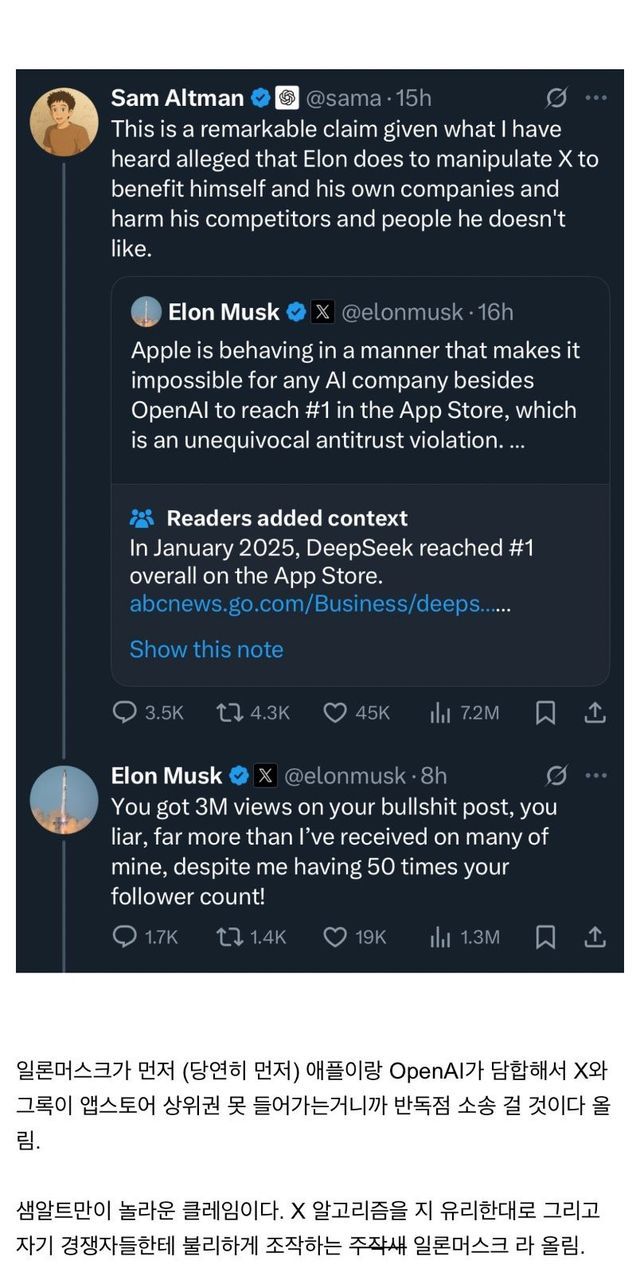The height and width of the screenshot is (1280, 640).
Task: Share Elon Musk's reply tweet
Action: 595,937
